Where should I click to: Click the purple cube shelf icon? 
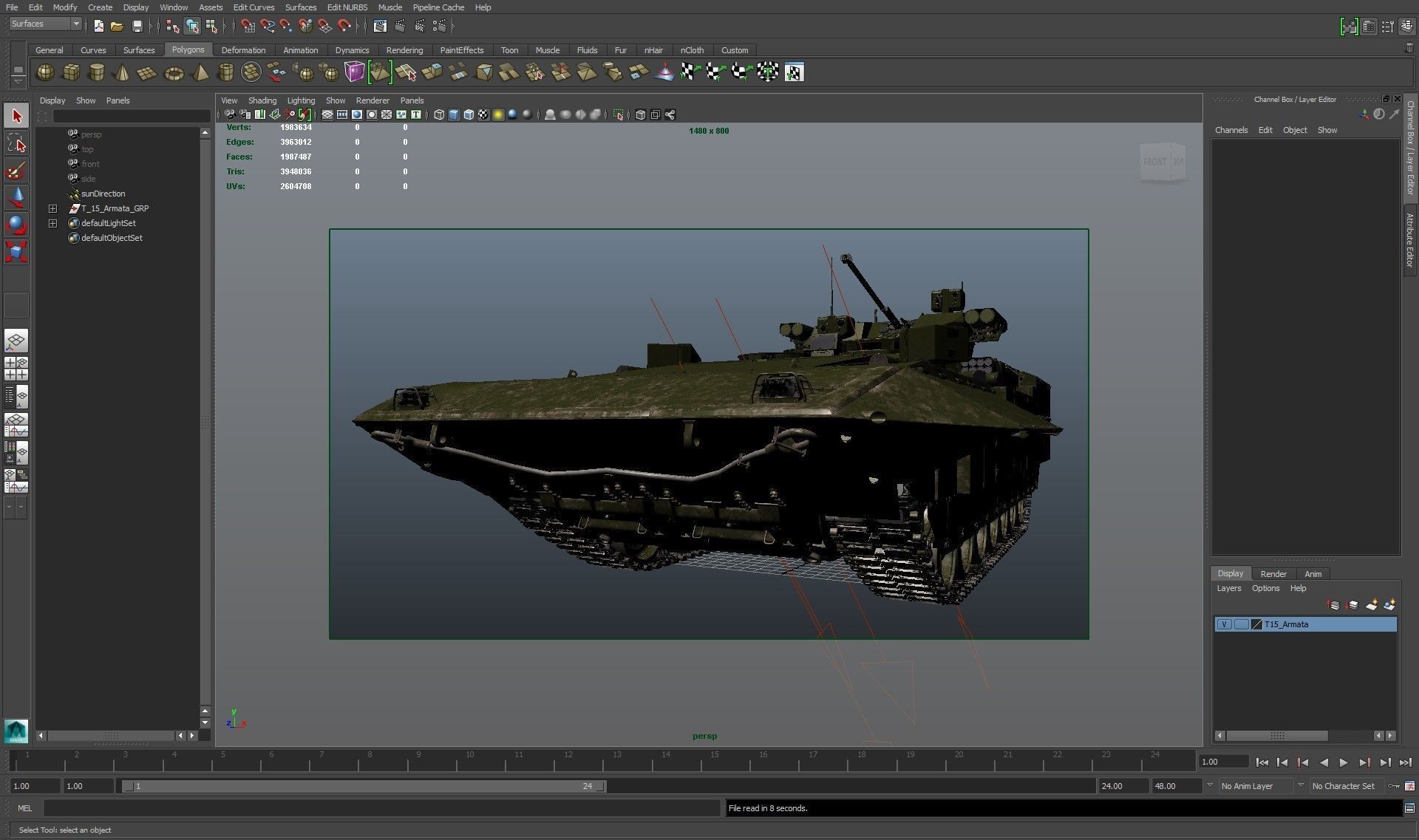click(355, 72)
